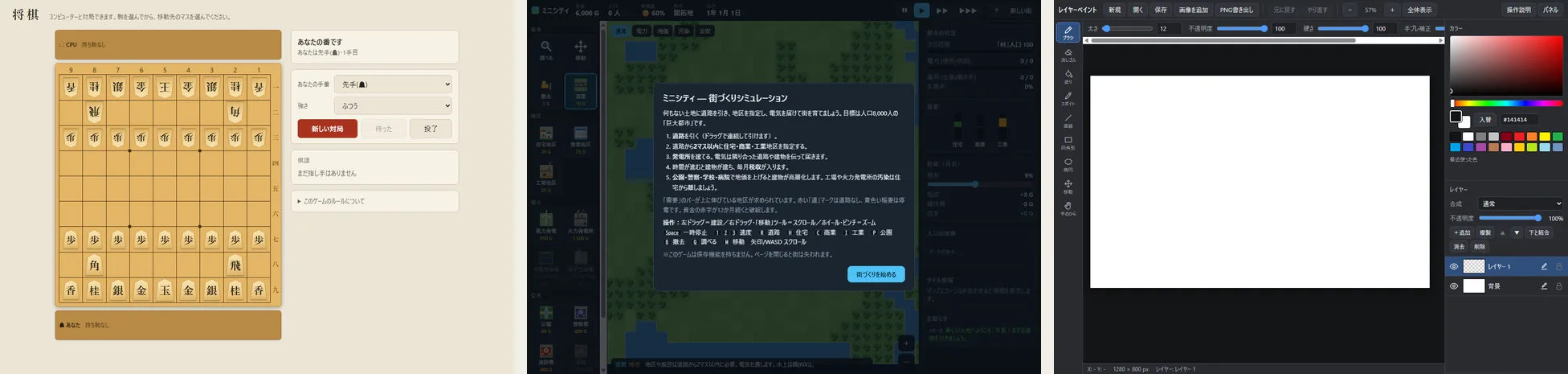Switch map overlay to 電力 tab
Image resolution: width=1568 pixels, height=374 pixels.
641,31
